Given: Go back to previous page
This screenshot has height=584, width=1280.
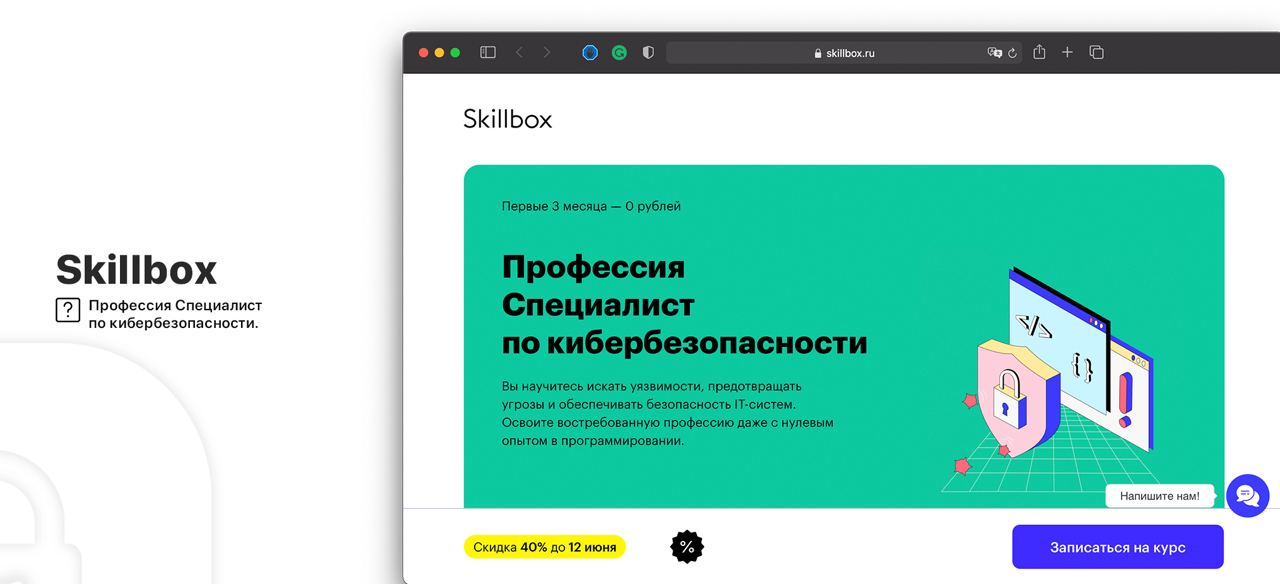Looking at the screenshot, I should click(519, 52).
